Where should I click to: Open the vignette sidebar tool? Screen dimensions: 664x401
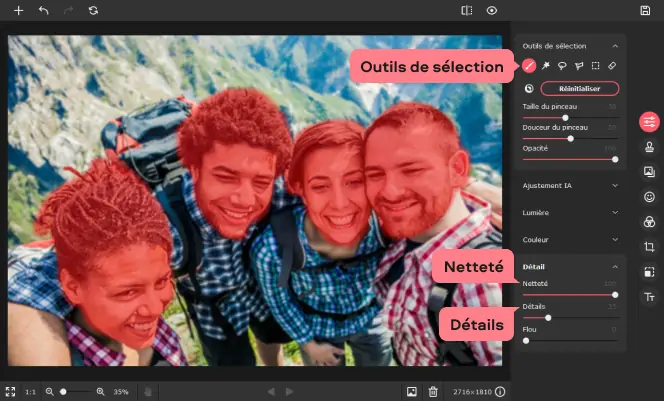point(649,272)
